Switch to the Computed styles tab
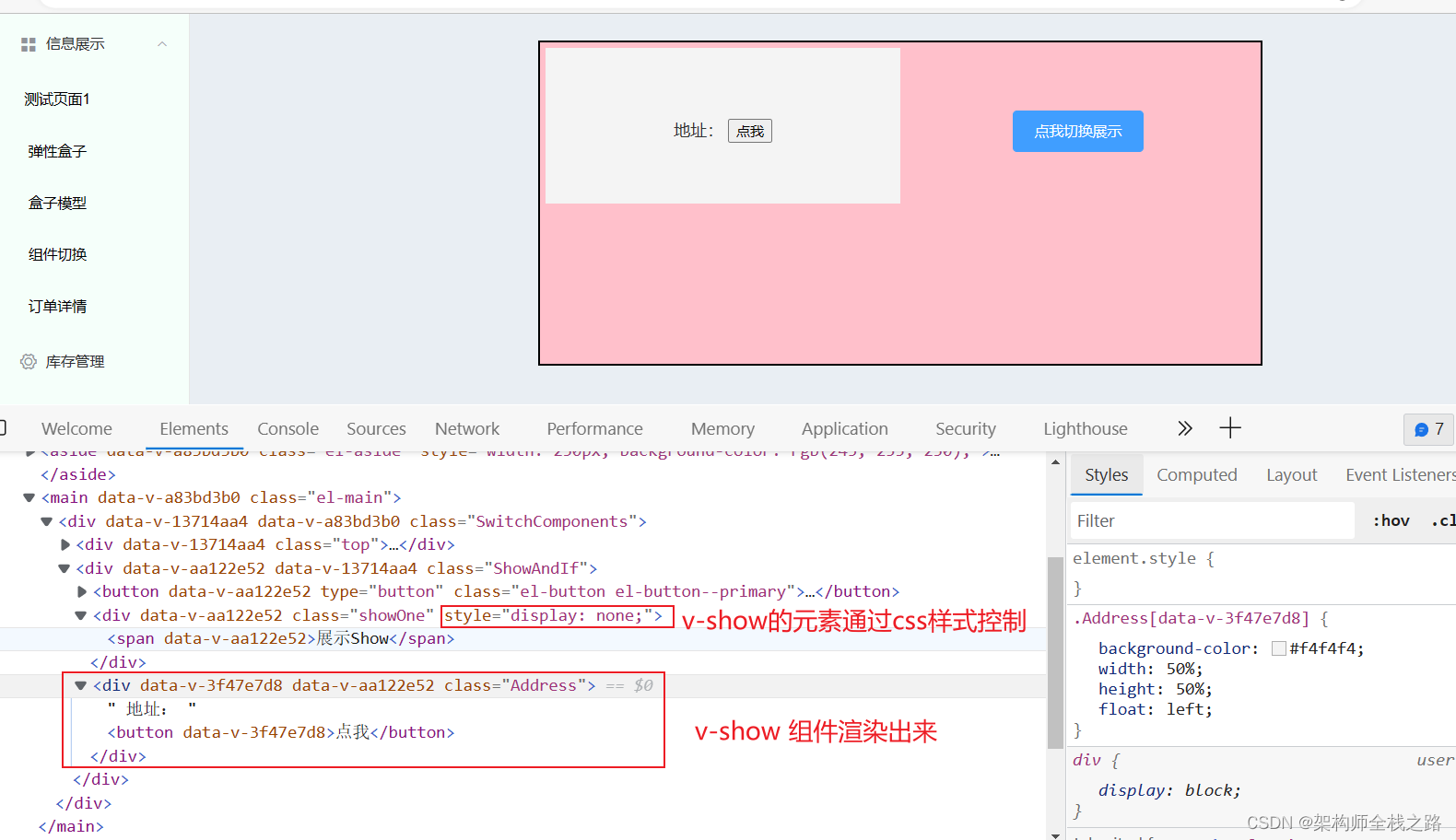1456x840 pixels. [x=1196, y=475]
